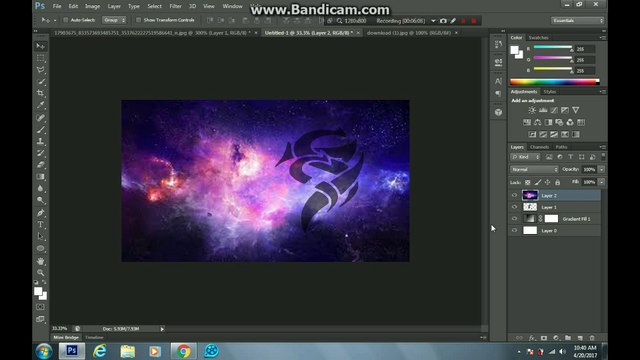Add a Brightness/Contrast adjustment

coord(532,110)
